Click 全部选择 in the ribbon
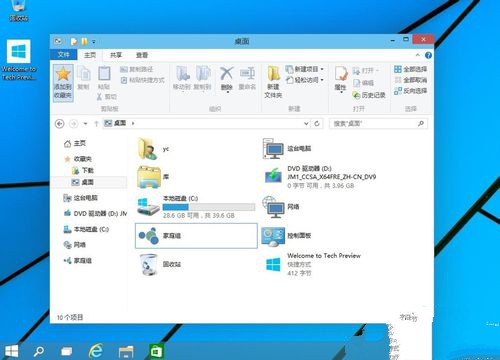This screenshot has width=500, height=360. point(410,69)
